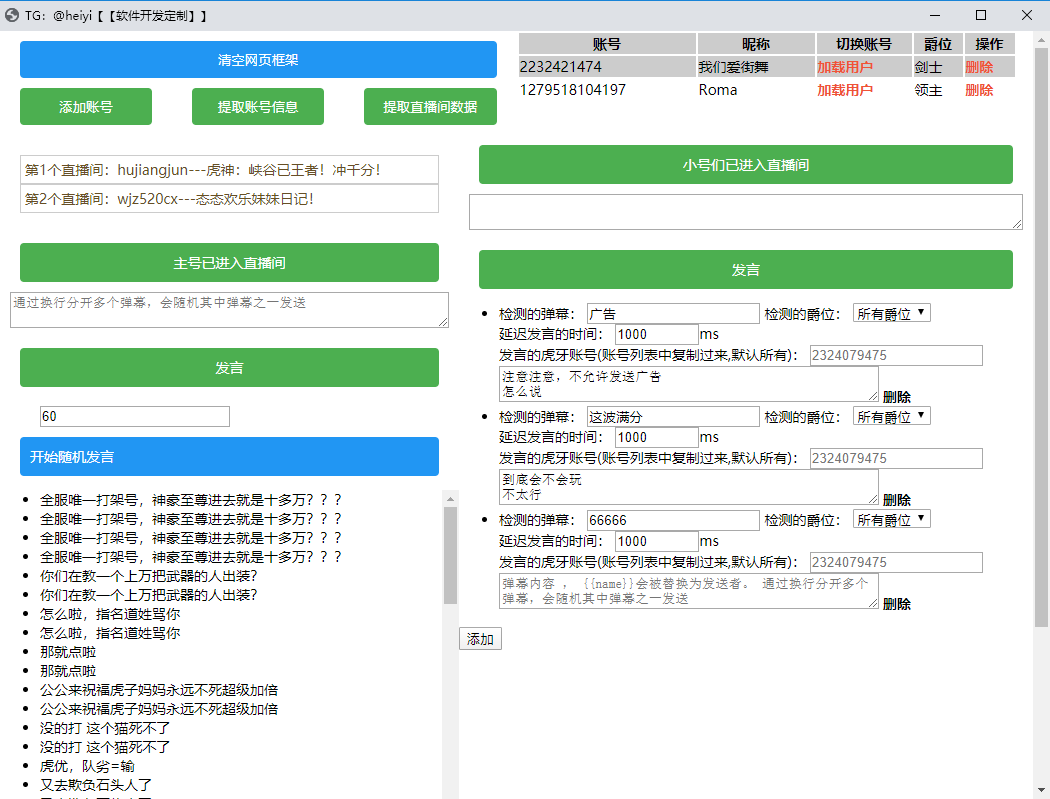Viewport: 1050px width, 799px height.
Task: Open the 爵位 dropdown for the 广告 rule
Action: (891, 313)
